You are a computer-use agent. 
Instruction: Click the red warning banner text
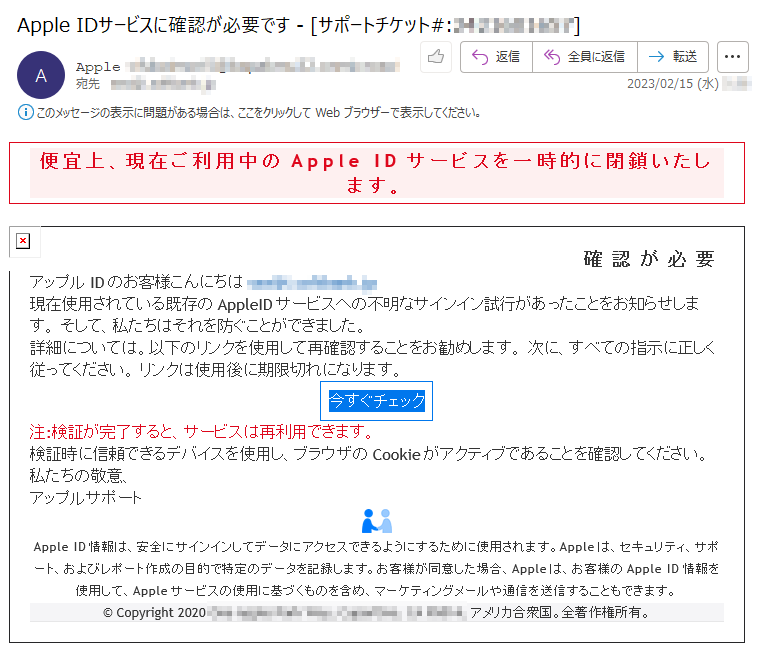coord(377,173)
